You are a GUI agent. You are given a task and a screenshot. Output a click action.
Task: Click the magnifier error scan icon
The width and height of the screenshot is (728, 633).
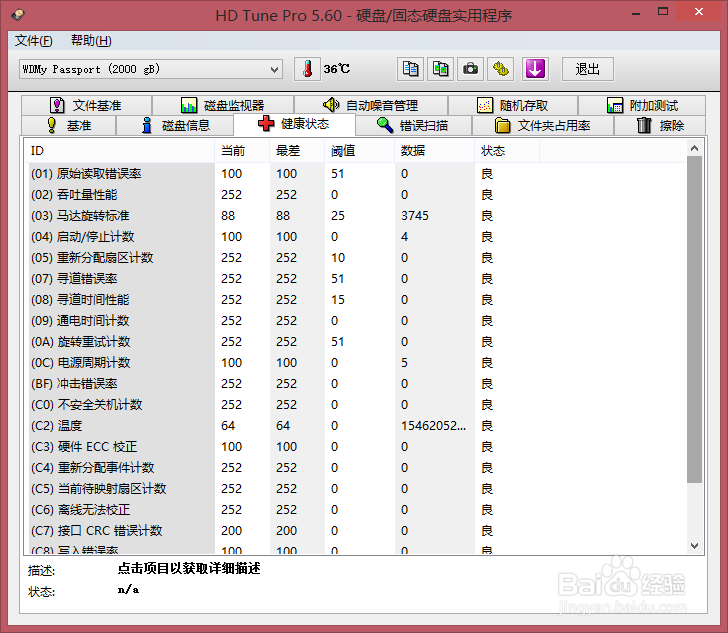tap(385, 125)
